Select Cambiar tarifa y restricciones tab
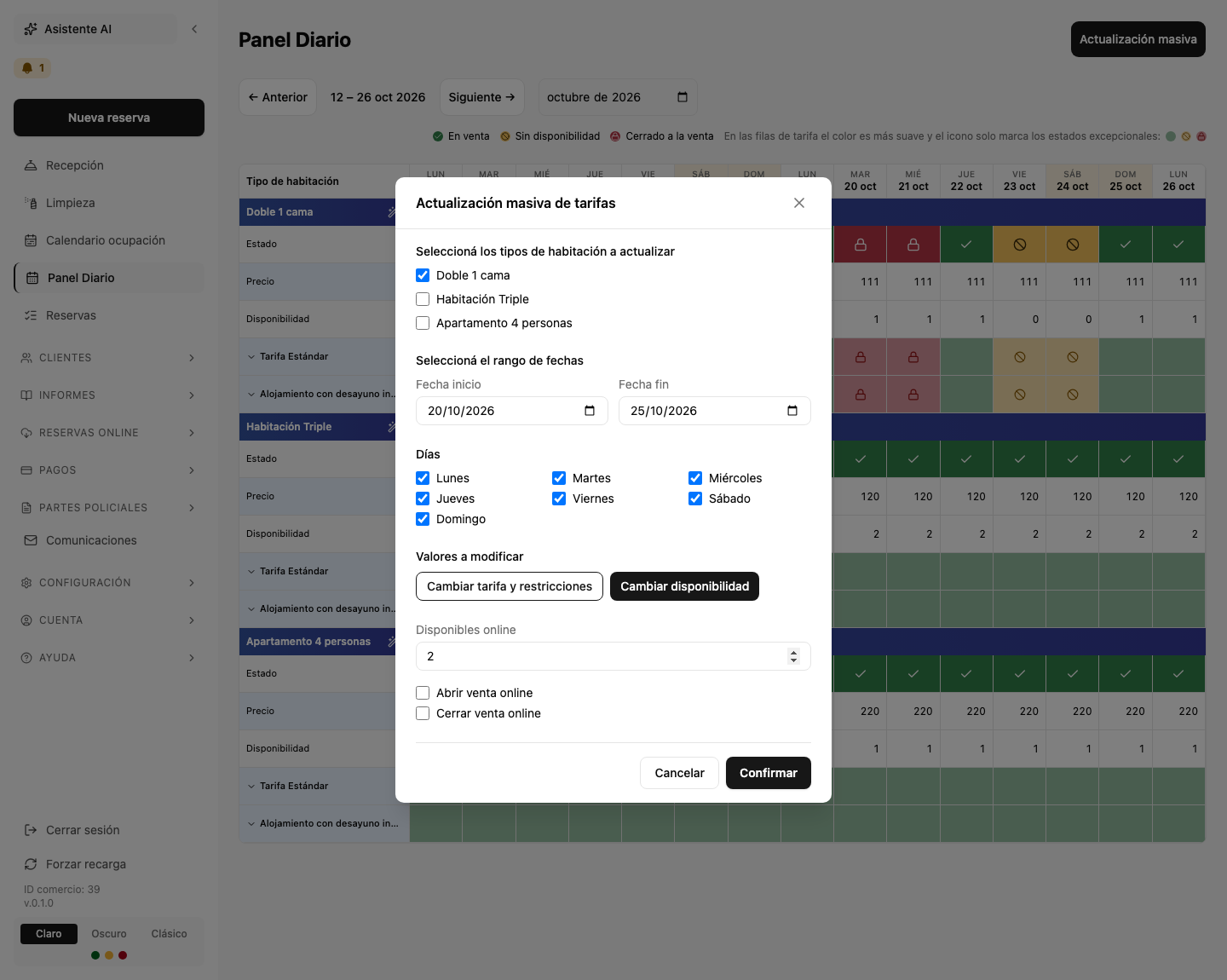The width and height of the screenshot is (1227, 980). (x=510, y=586)
